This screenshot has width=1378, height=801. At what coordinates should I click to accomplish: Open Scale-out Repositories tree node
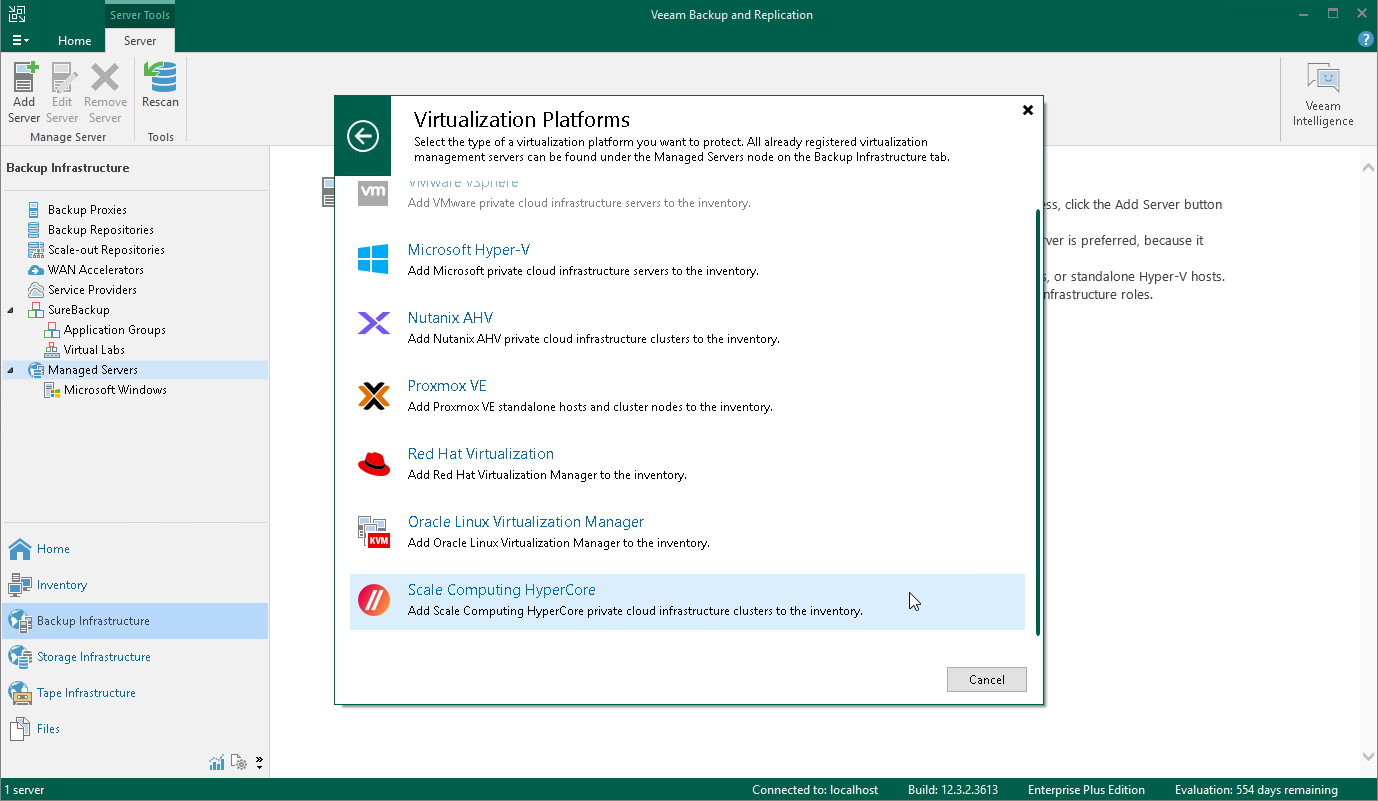click(x=106, y=250)
